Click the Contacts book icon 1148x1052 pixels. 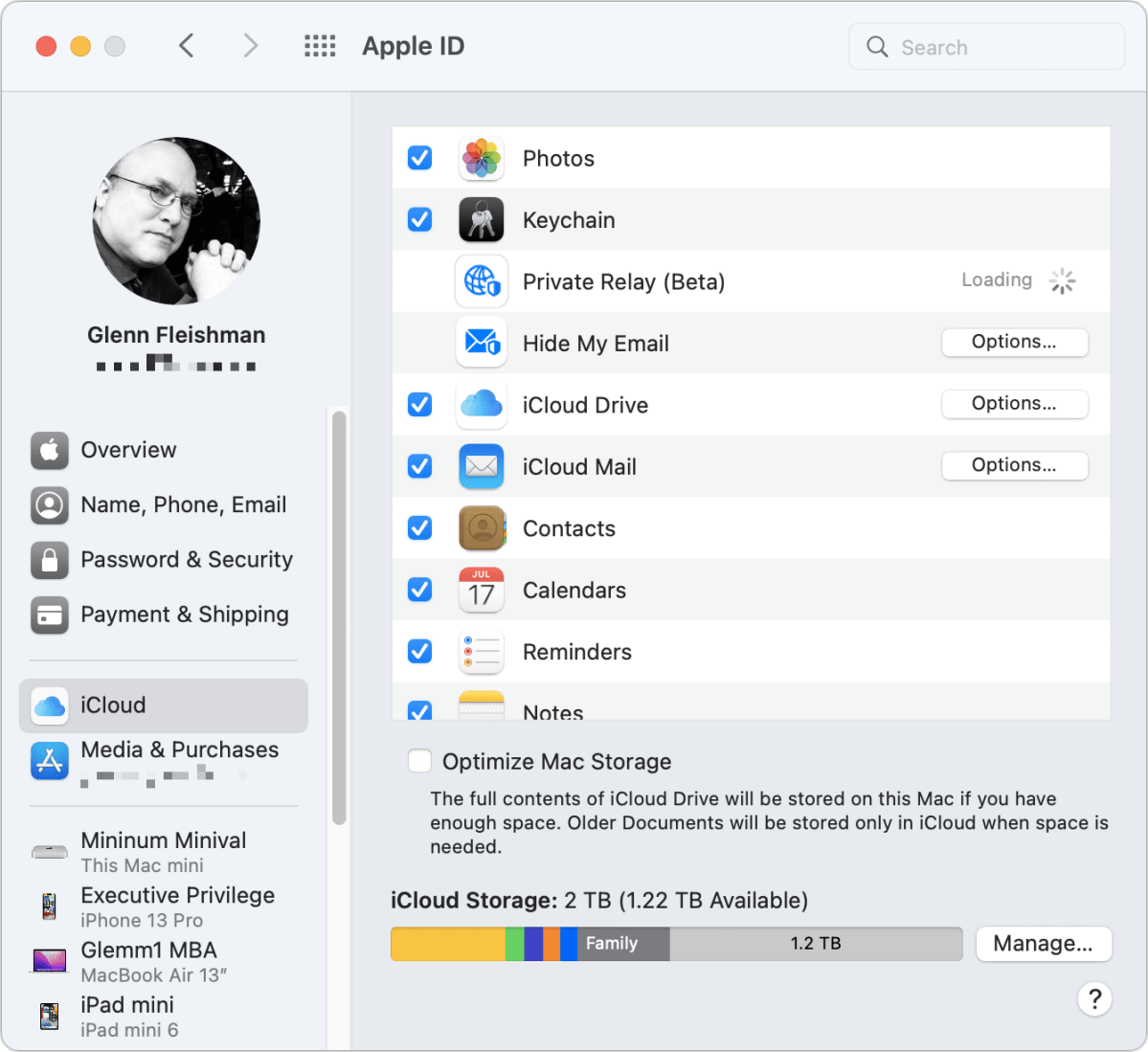pyautogui.click(x=482, y=527)
